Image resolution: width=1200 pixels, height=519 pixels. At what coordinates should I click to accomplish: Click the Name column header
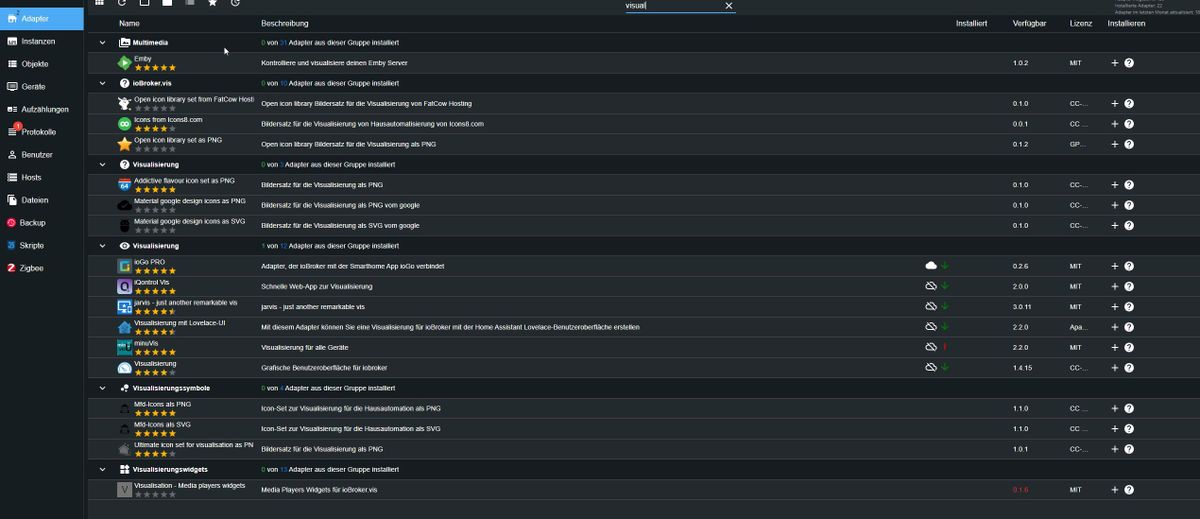[129, 23]
